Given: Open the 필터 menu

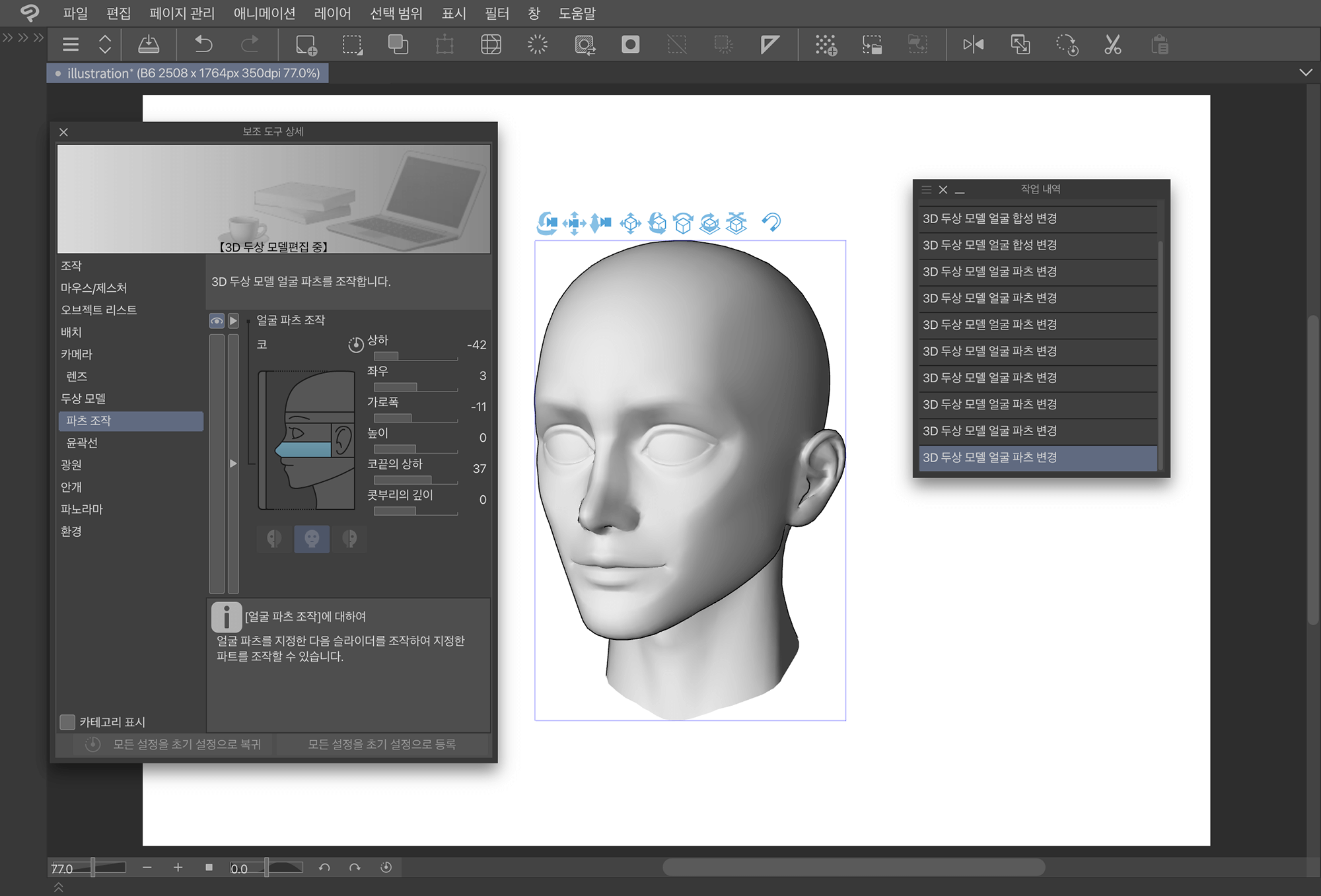Looking at the screenshot, I should point(497,13).
